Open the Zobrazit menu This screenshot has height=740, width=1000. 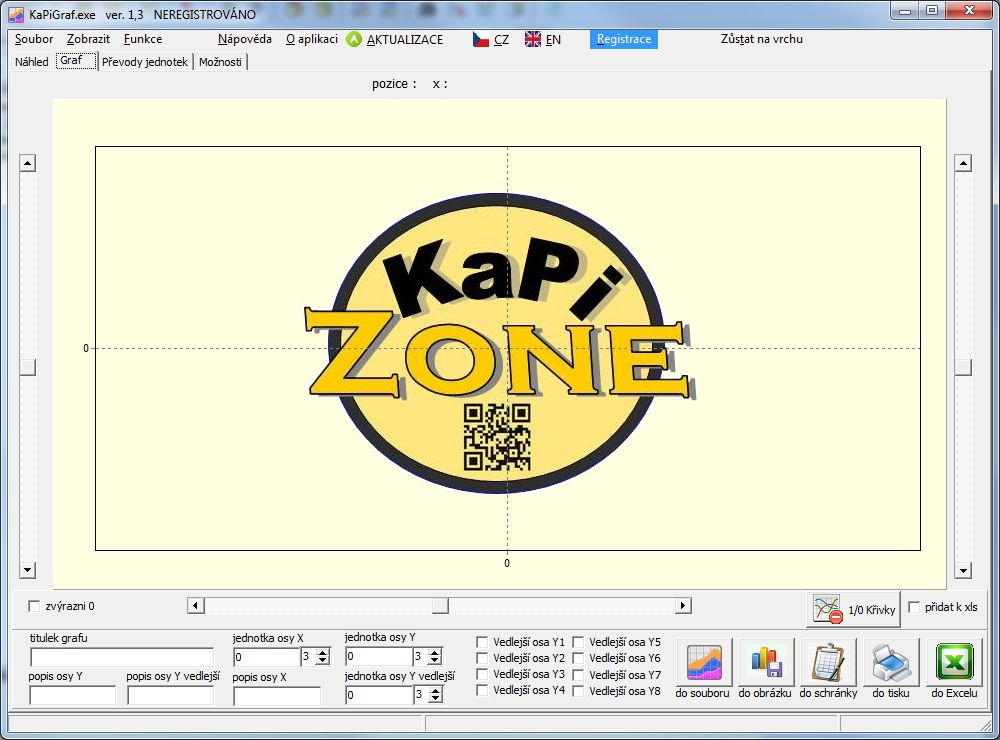coord(88,39)
